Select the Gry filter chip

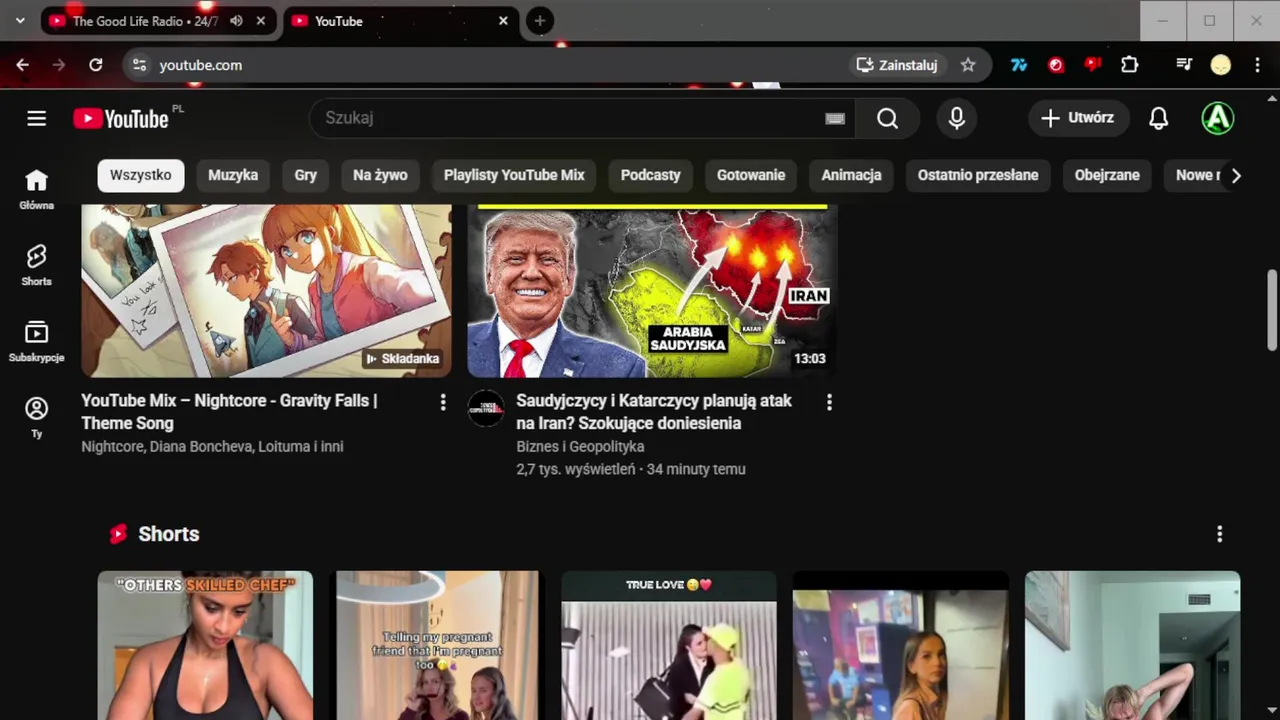tap(306, 175)
